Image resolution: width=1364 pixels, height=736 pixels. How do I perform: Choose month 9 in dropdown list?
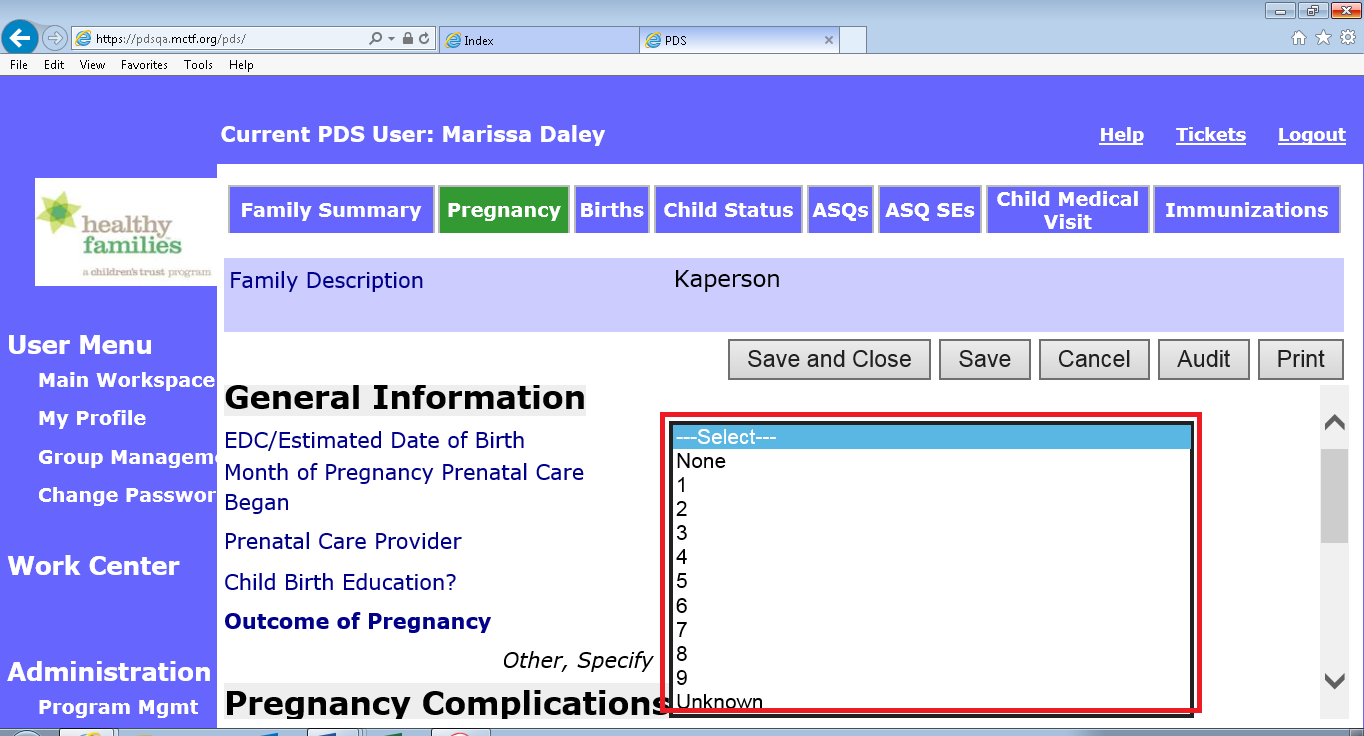[x=931, y=677]
